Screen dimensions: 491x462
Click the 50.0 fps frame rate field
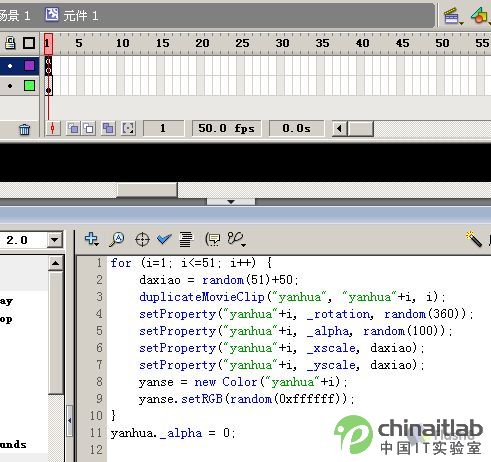coord(226,128)
